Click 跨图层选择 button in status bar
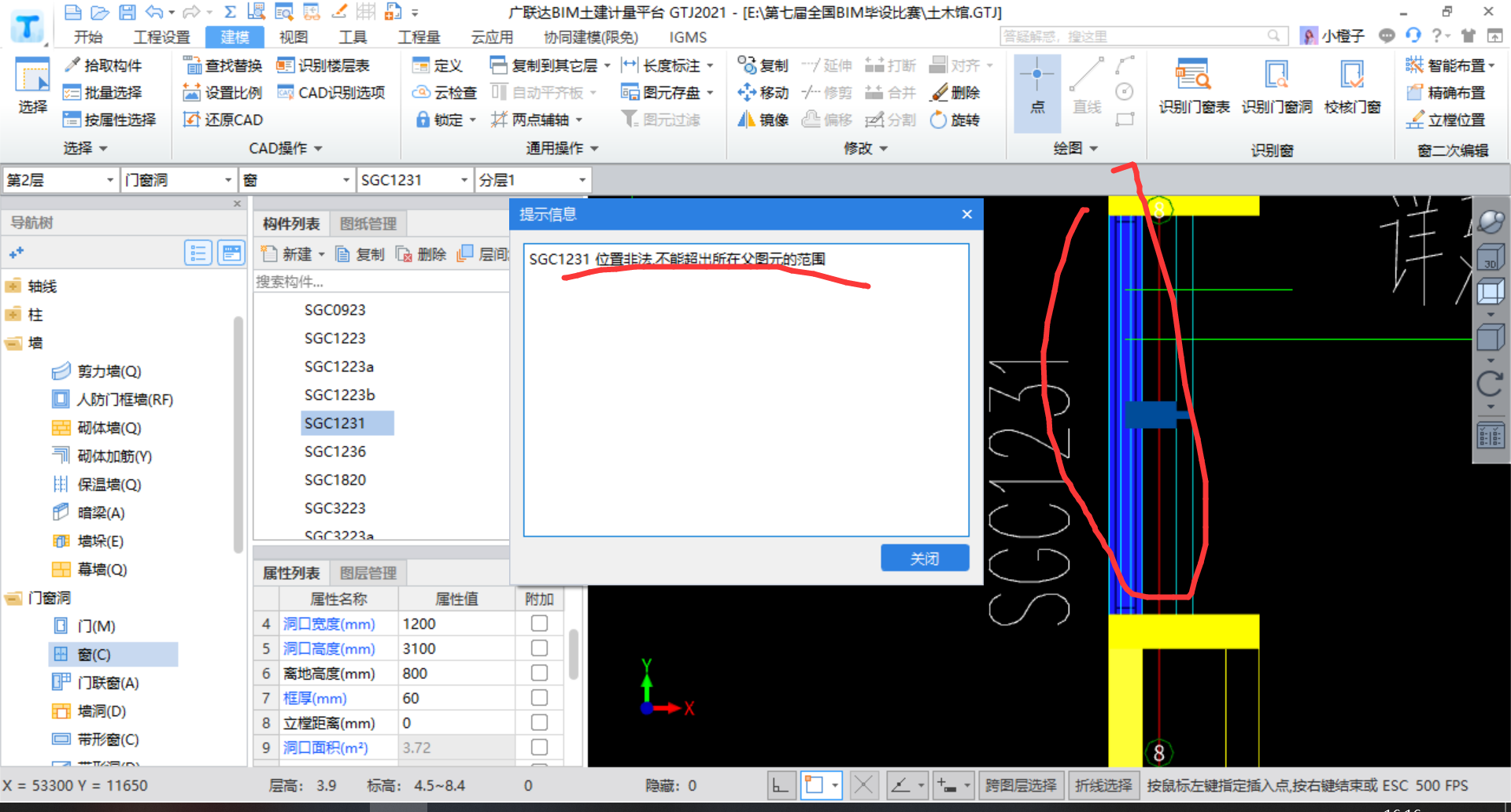Screen dimensions: 1511x812 tap(1021, 785)
